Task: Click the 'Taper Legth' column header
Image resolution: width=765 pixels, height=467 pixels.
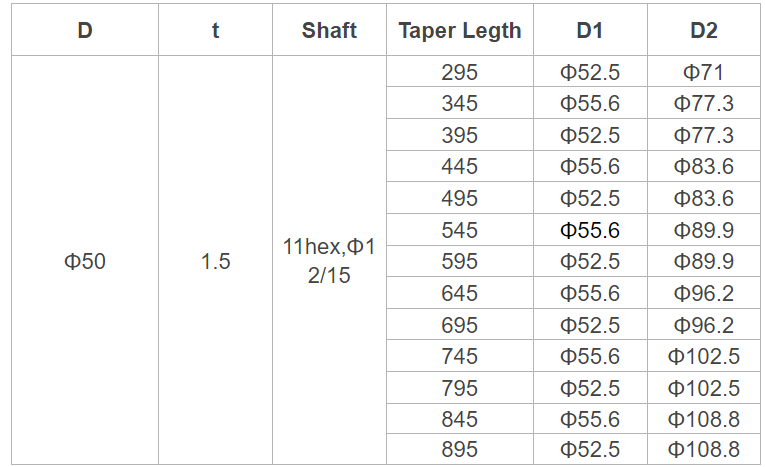Action: pos(460,30)
